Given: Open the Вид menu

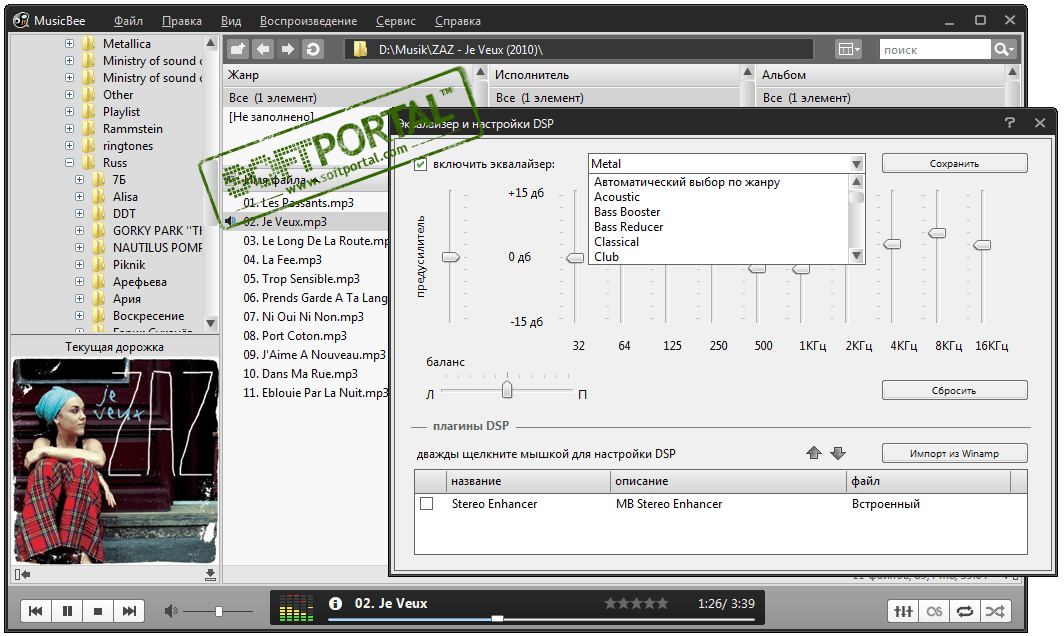Looking at the screenshot, I should (231, 21).
